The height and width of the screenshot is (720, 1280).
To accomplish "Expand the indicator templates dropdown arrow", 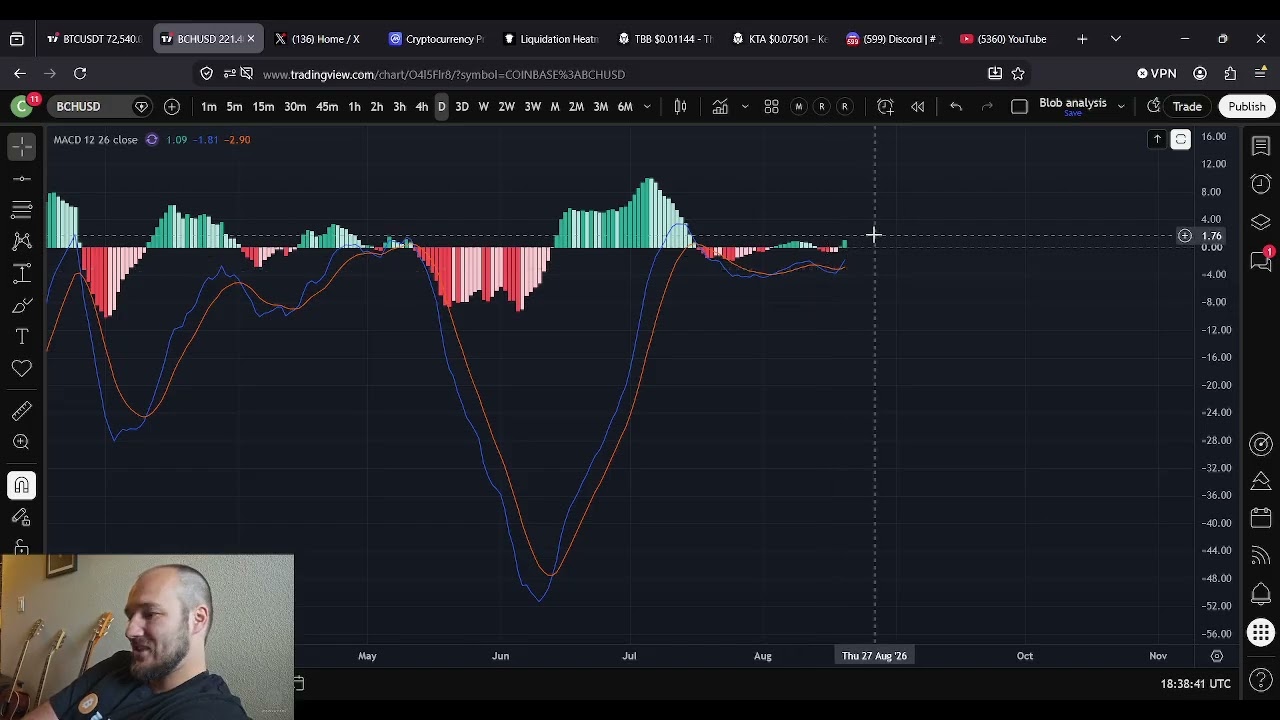I will (745, 106).
